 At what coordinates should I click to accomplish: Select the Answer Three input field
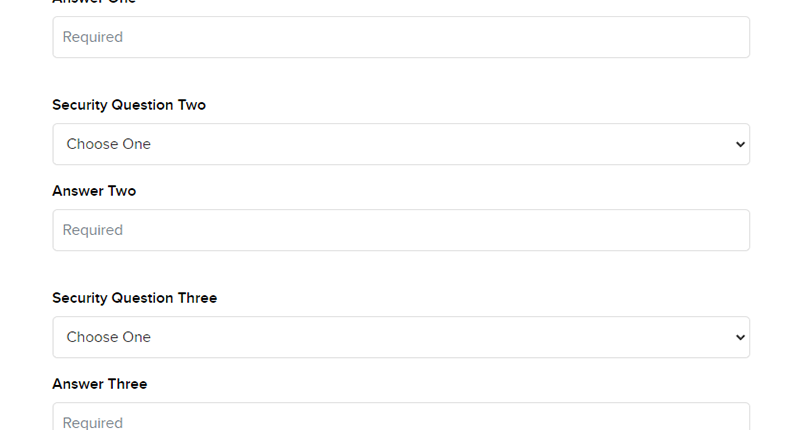click(400, 420)
